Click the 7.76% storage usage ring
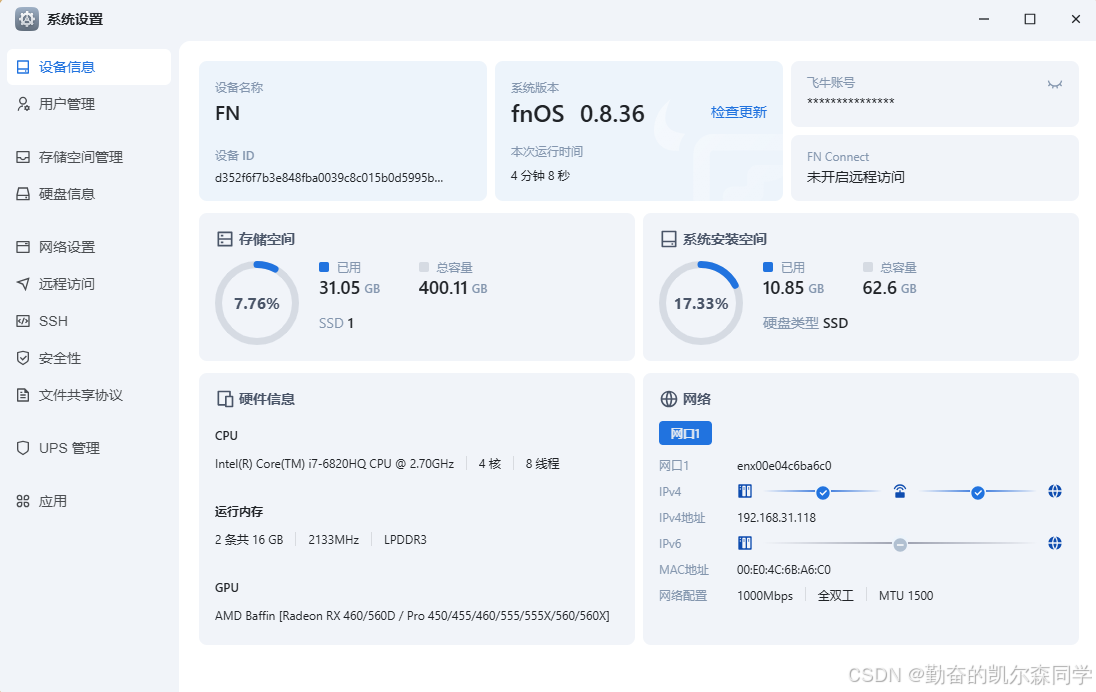The height and width of the screenshot is (692, 1096). [257, 303]
